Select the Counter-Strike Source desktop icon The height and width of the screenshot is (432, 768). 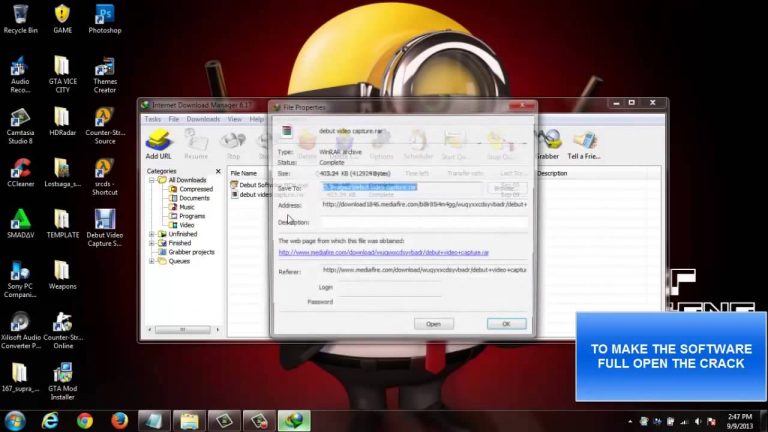click(x=105, y=126)
